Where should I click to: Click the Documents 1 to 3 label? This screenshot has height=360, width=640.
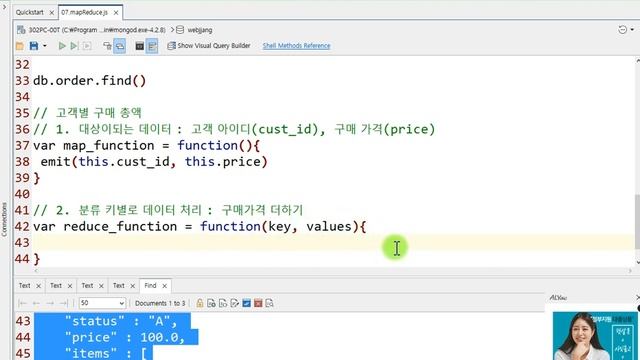[160, 303]
